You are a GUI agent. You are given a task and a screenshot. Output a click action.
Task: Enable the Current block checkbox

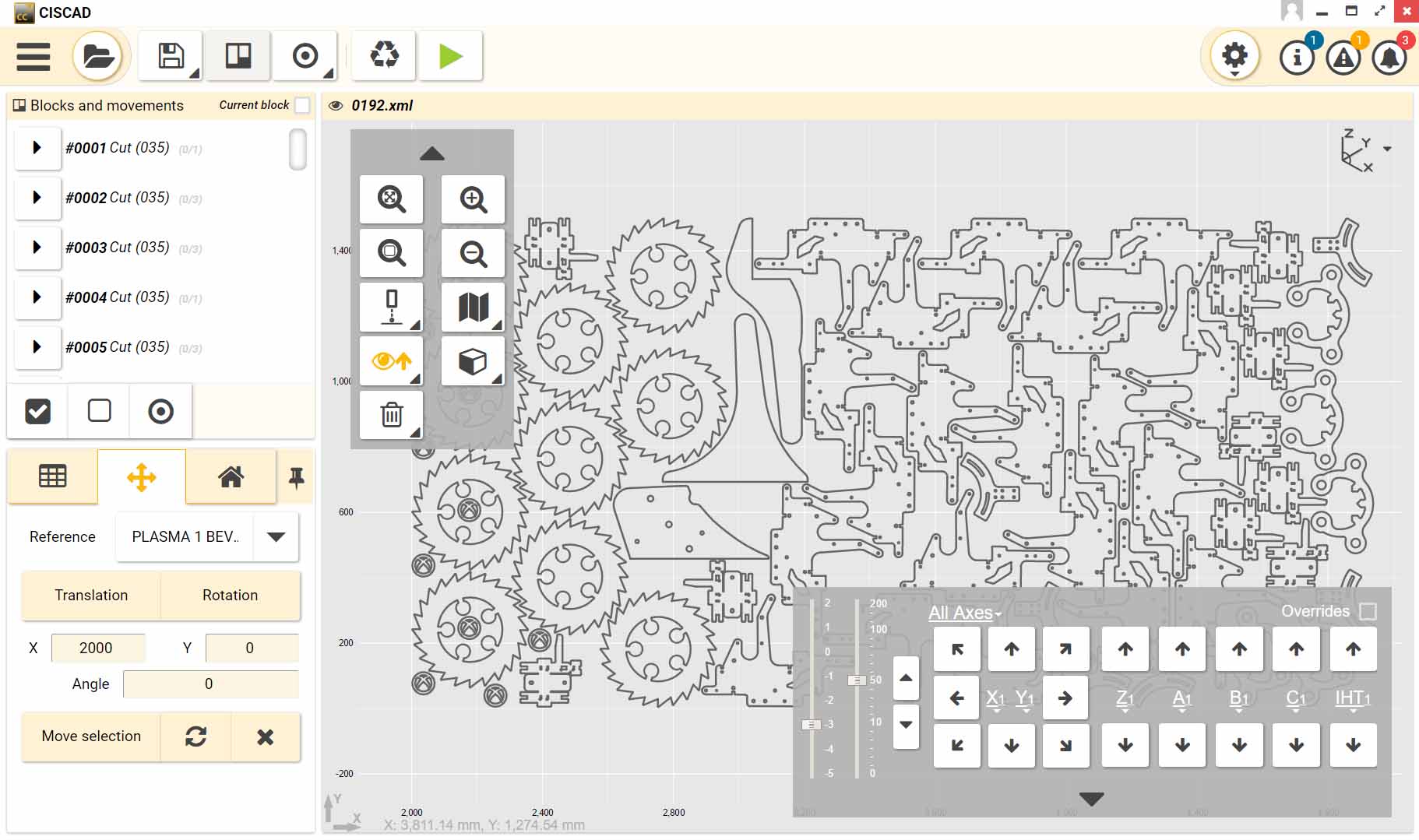(302, 105)
